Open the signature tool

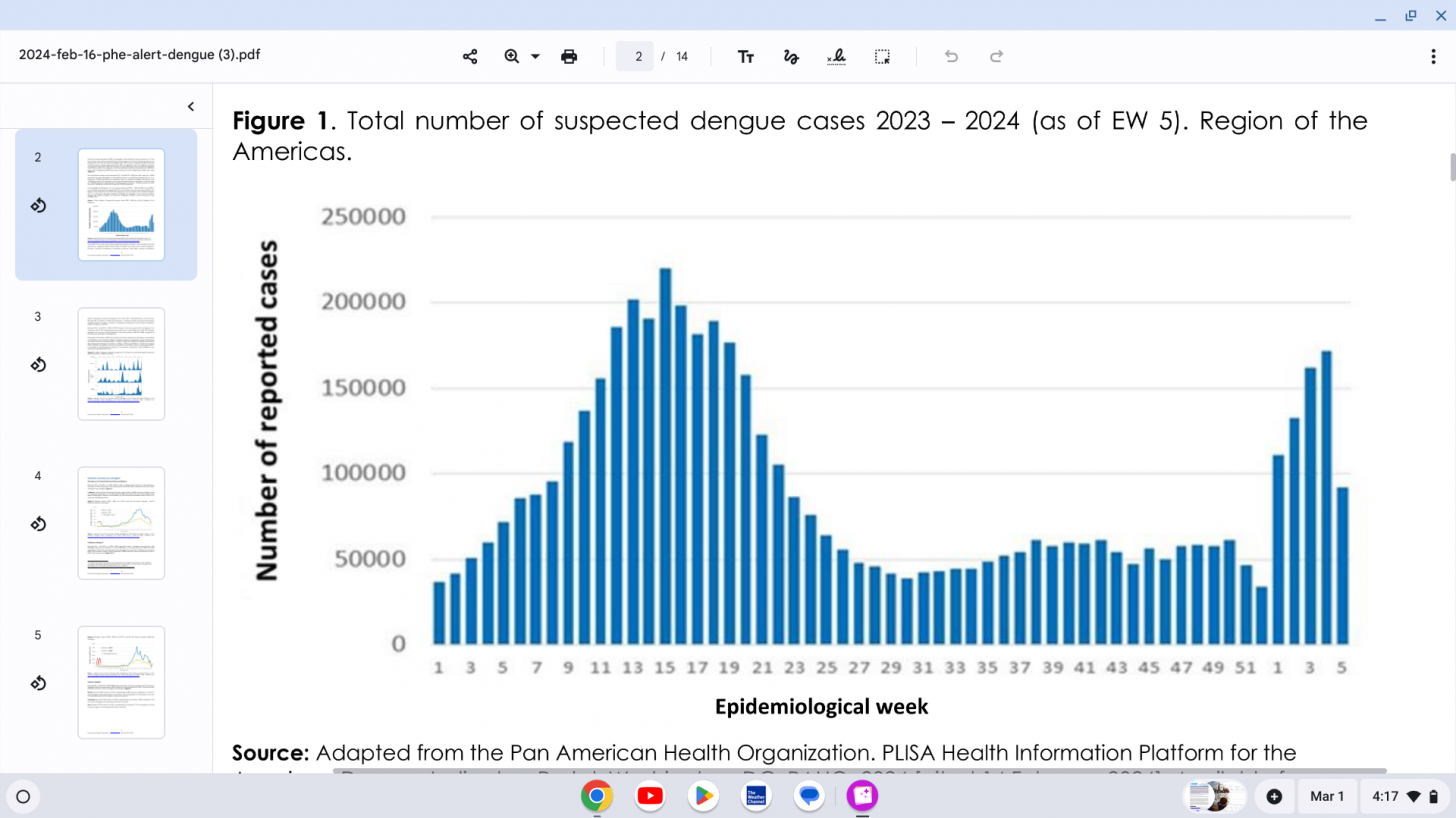[x=836, y=56]
